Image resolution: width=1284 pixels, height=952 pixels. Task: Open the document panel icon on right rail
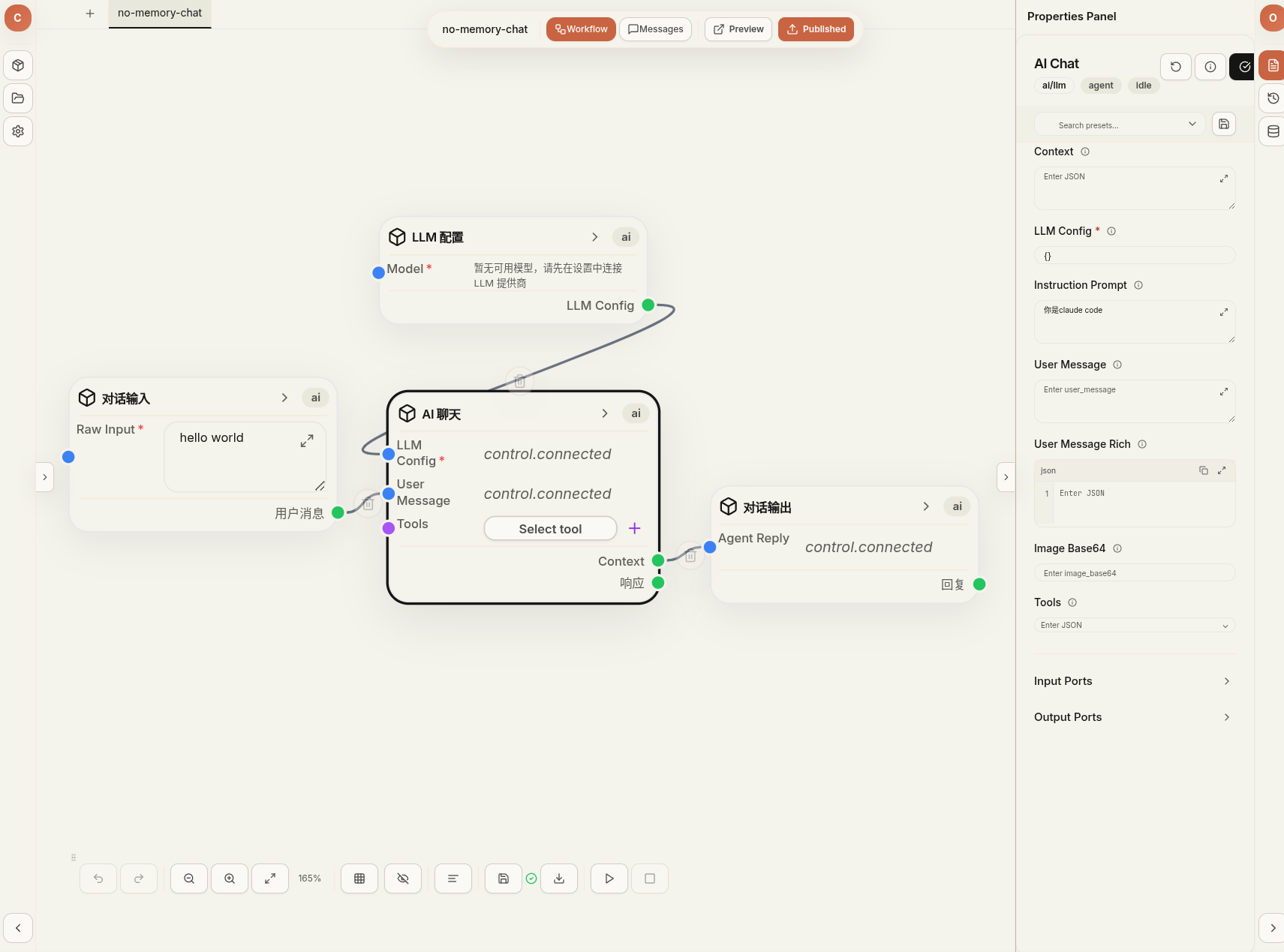(x=1273, y=65)
